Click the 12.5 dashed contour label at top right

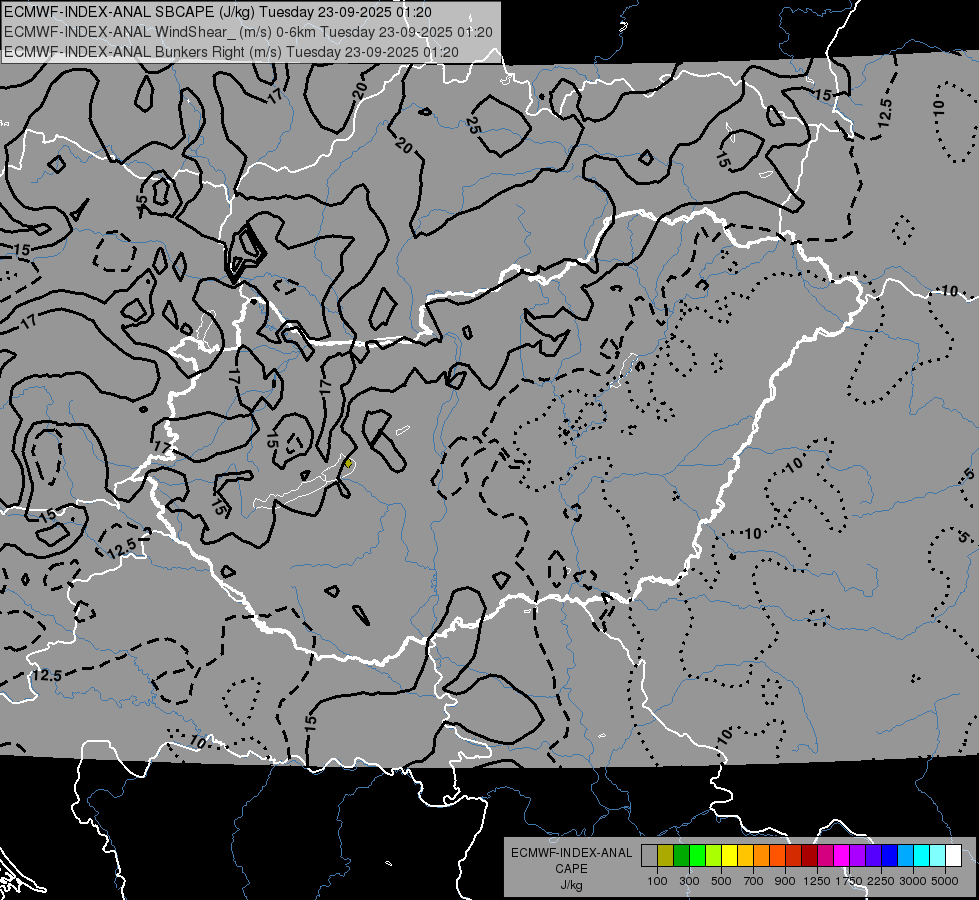[x=884, y=114]
